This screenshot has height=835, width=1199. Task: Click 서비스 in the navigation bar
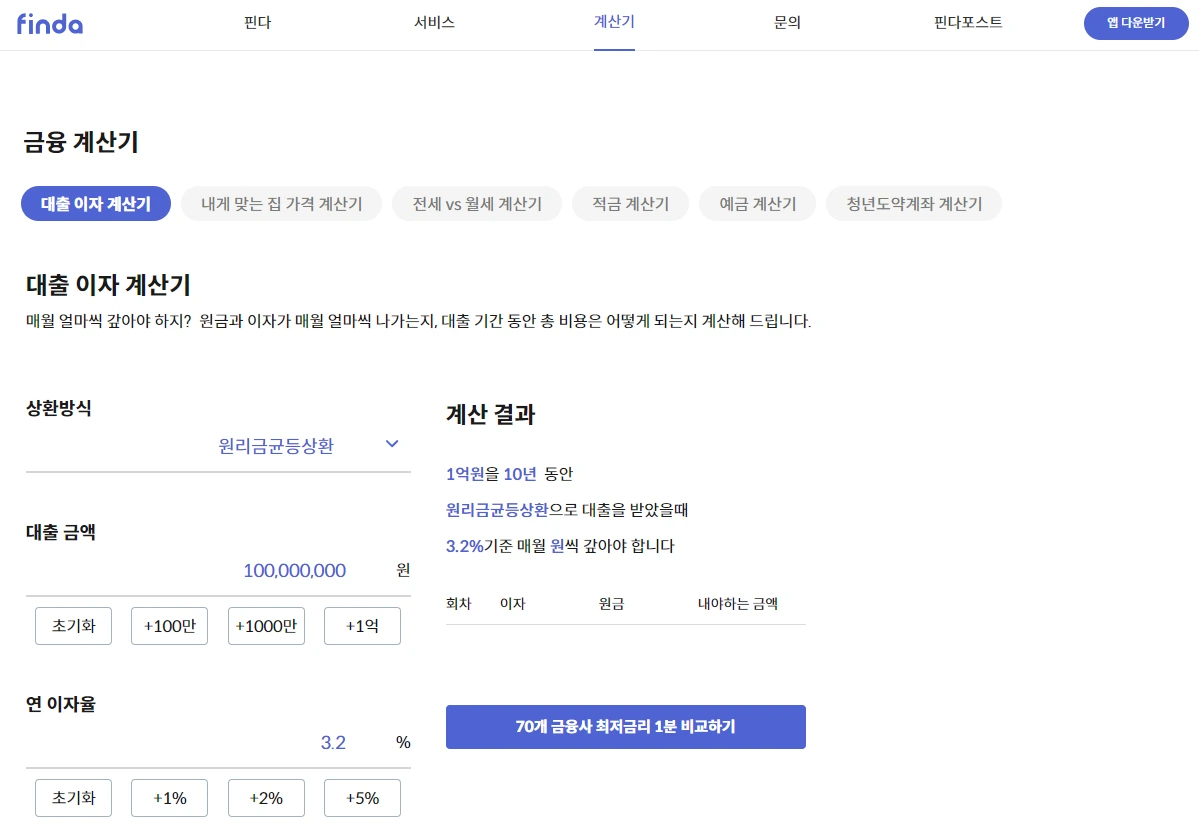point(434,23)
